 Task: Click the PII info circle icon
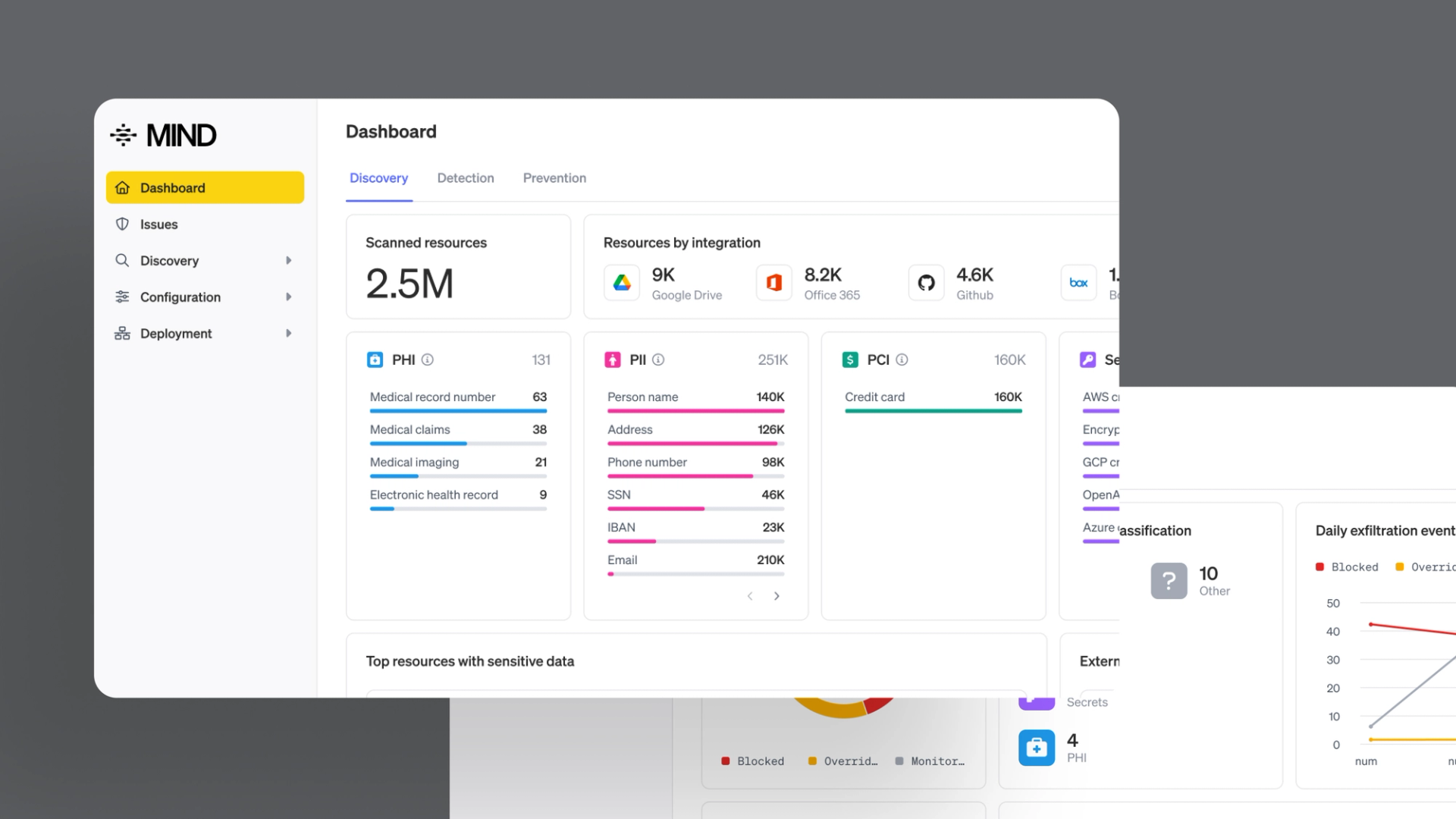[658, 359]
